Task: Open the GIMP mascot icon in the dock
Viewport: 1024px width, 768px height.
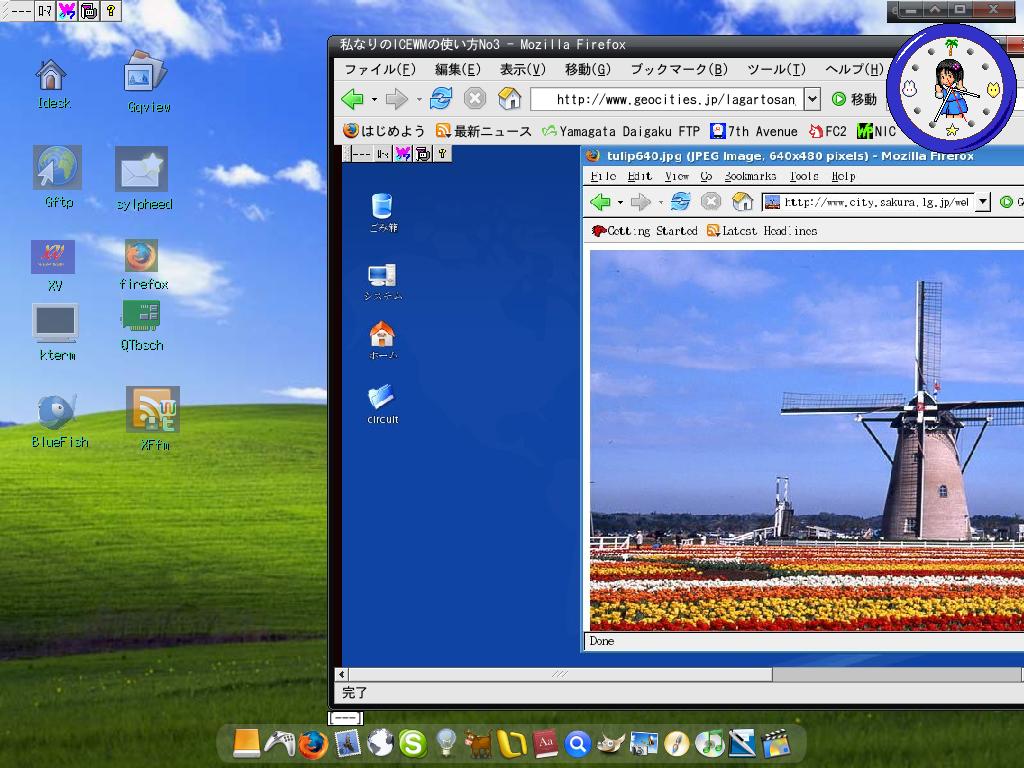Action: (610, 743)
